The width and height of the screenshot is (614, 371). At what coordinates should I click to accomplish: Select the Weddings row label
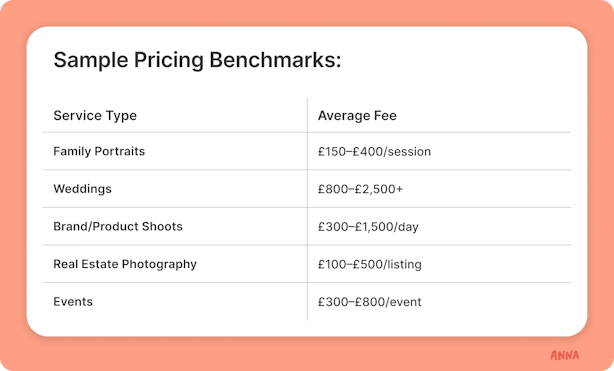[x=83, y=189]
